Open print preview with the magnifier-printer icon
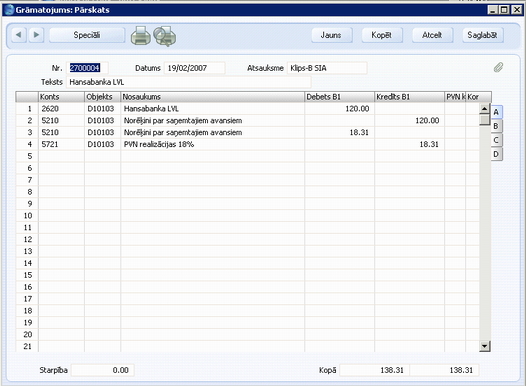Image resolution: width=526 pixels, height=386 pixels. pos(165,36)
